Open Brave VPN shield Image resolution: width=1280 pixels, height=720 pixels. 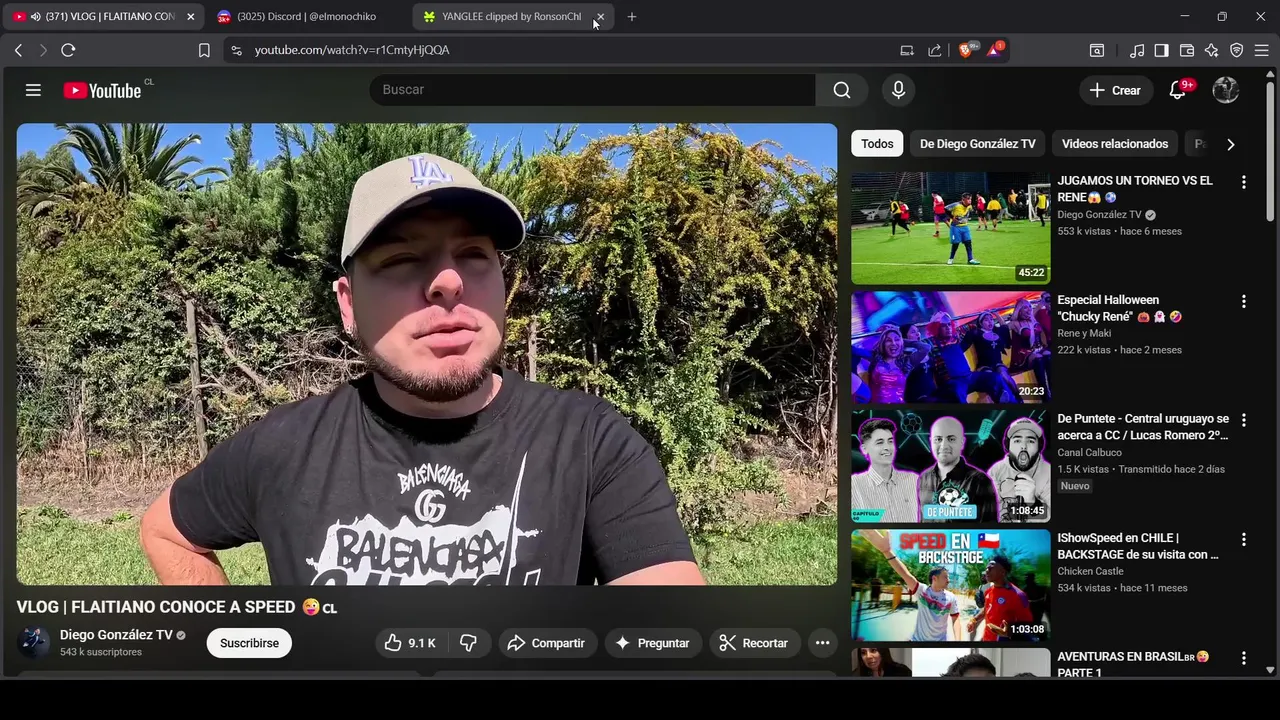point(1237,50)
